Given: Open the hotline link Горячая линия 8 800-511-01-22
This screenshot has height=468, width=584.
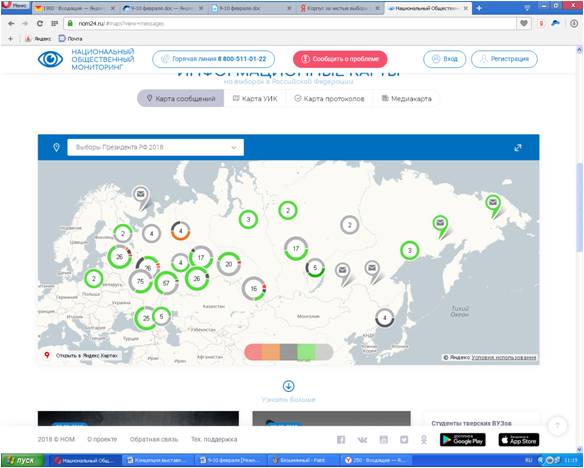Looking at the screenshot, I should click(x=213, y=59).
